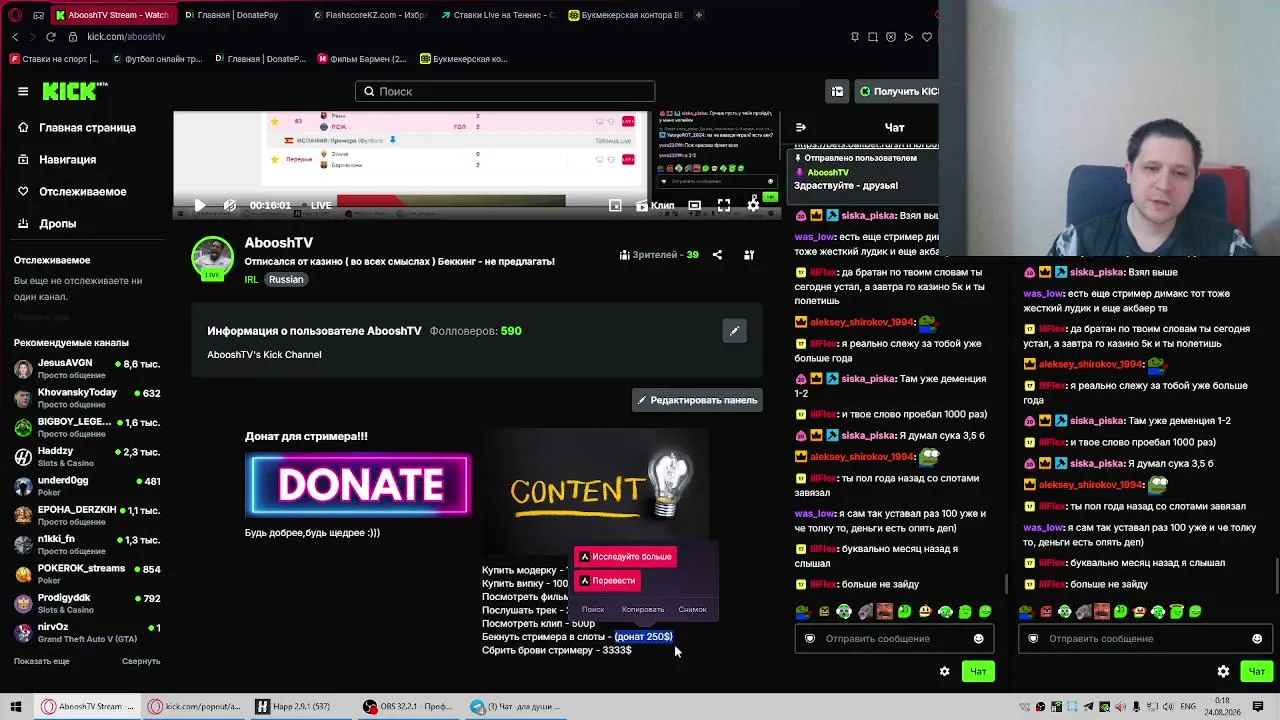Image resolution: width=1280 pixels, height=720 pixels.
Task: Open OBS 32.2.1 in the taskbar
Action: (408, 707)
